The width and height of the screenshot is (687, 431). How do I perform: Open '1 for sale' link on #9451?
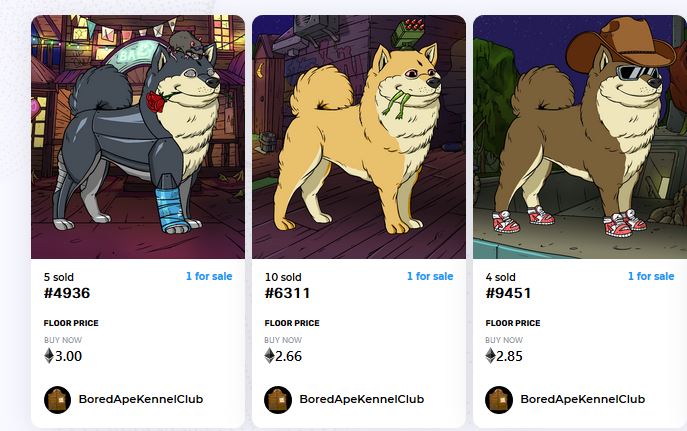click(651, 276)
